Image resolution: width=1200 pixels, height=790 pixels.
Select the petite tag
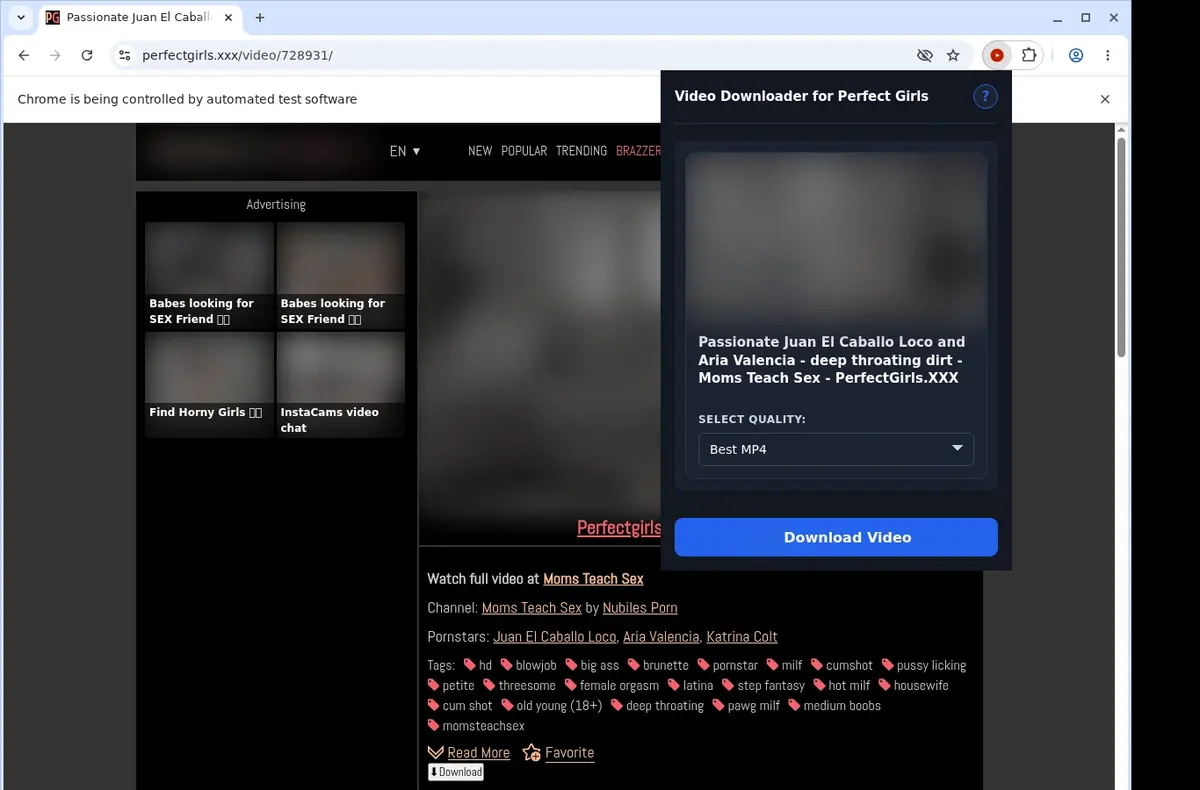451,685
